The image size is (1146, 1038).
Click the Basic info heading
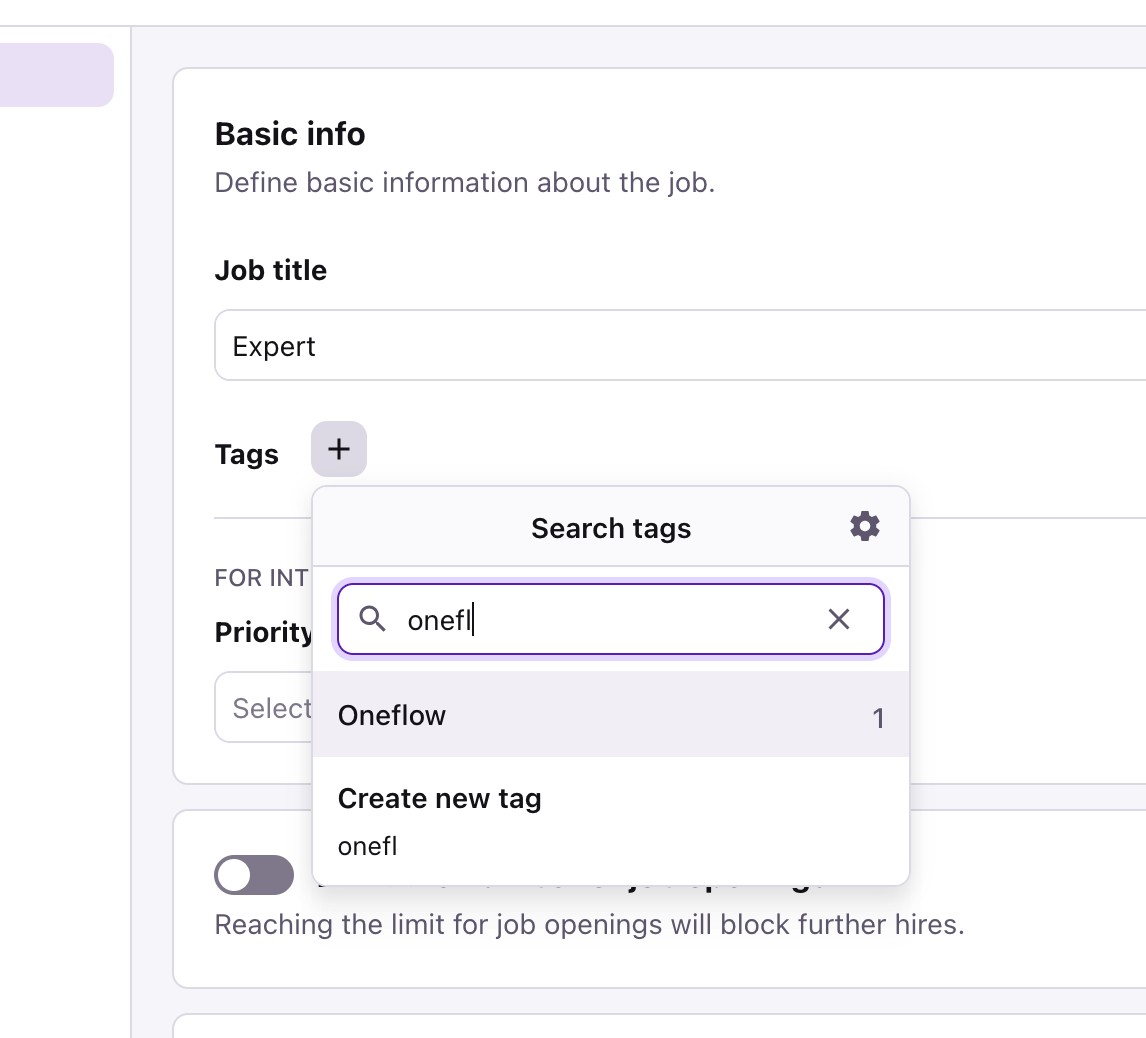tap(290, 135)
